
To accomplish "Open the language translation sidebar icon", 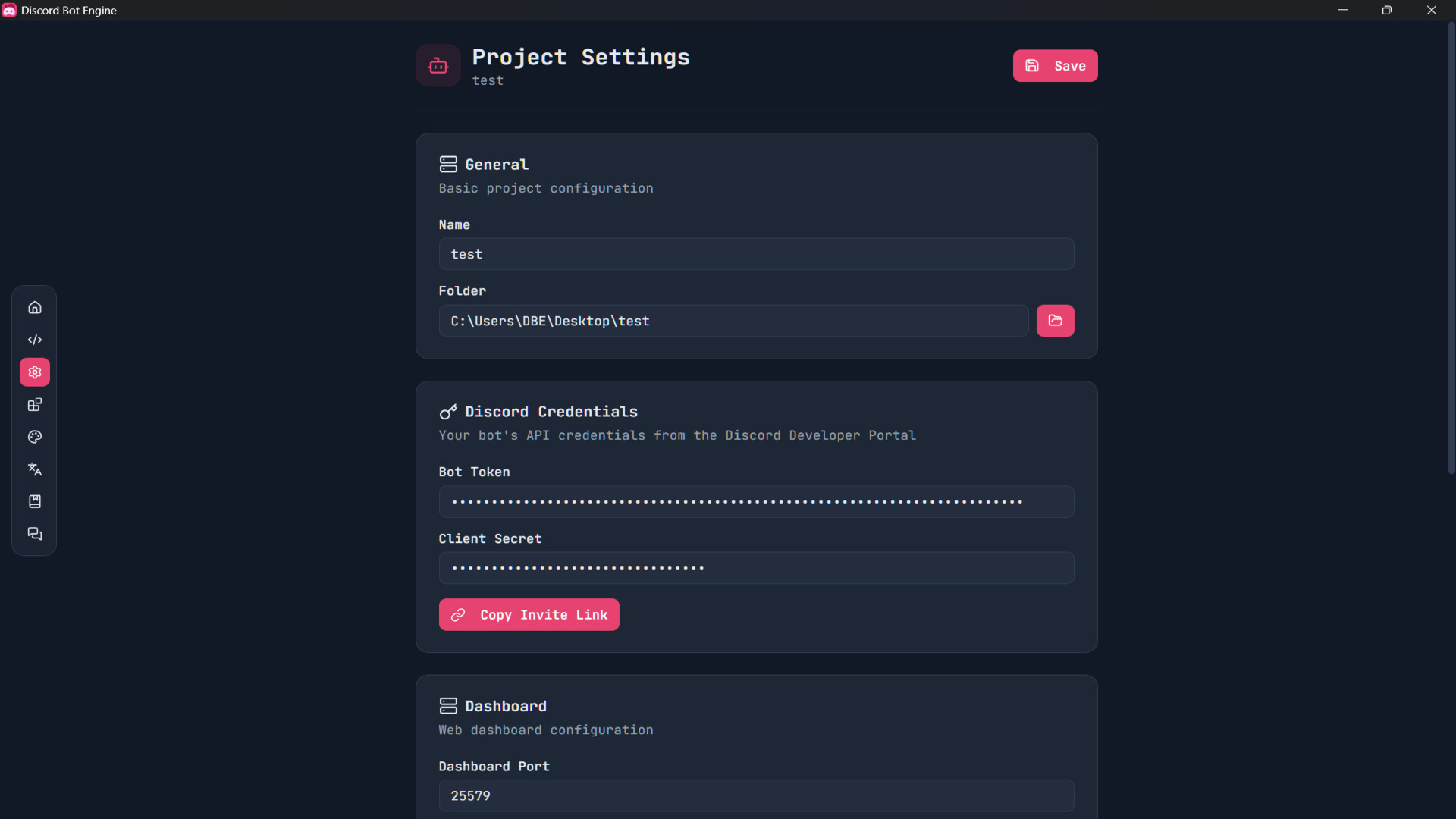I will click(x=35, y=469).
